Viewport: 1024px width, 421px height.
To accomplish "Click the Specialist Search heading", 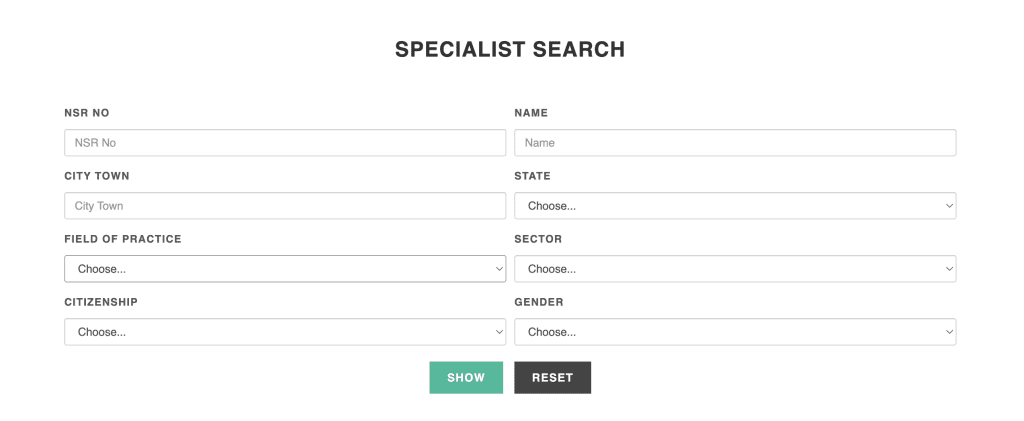I will pyautogui.click(x=510, y=49).
